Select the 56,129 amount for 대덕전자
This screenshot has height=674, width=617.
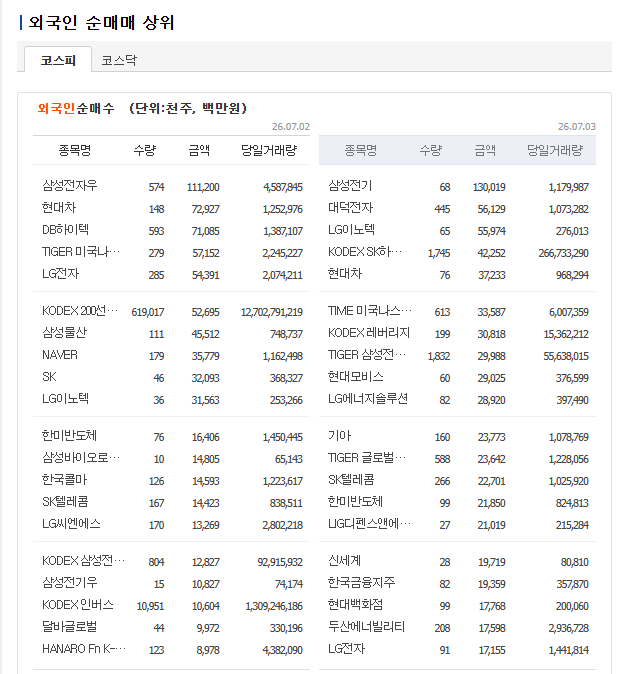tap(491, 209)
